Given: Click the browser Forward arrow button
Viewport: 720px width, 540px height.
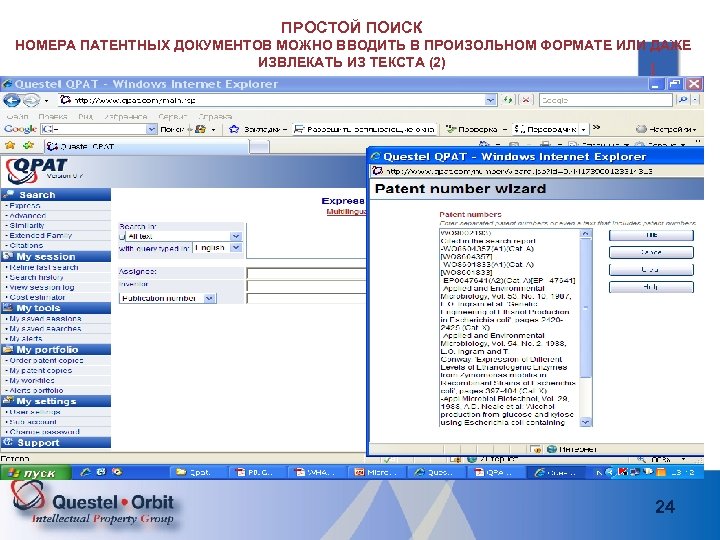Looking at the screenshot, I should (x=32, y=100).
